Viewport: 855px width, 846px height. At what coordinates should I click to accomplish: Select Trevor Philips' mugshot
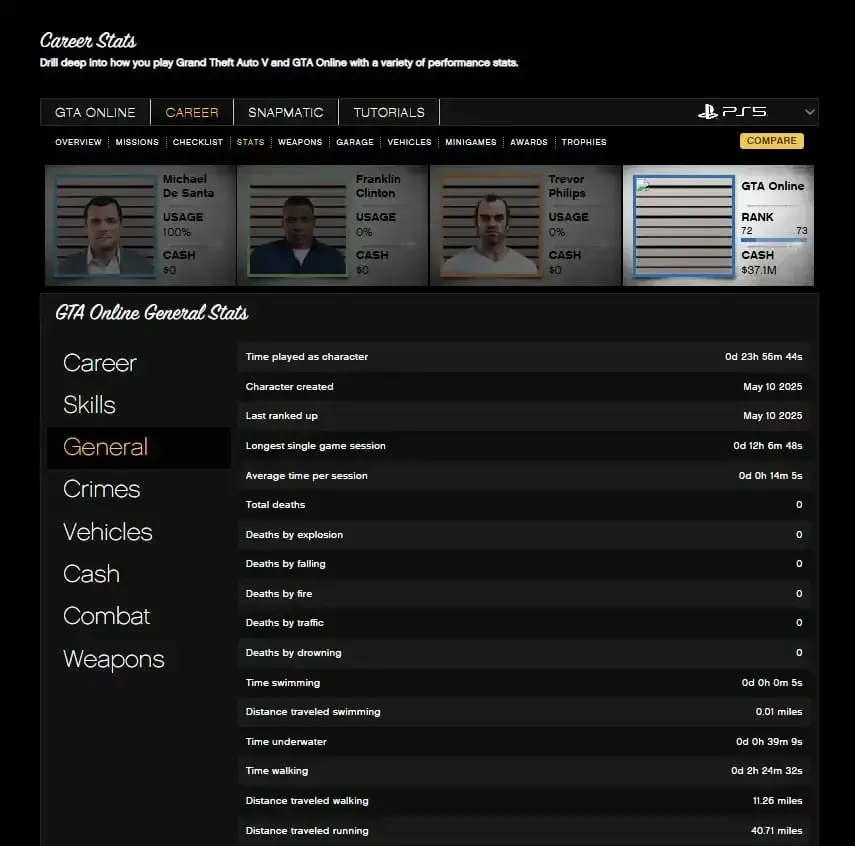491,226
